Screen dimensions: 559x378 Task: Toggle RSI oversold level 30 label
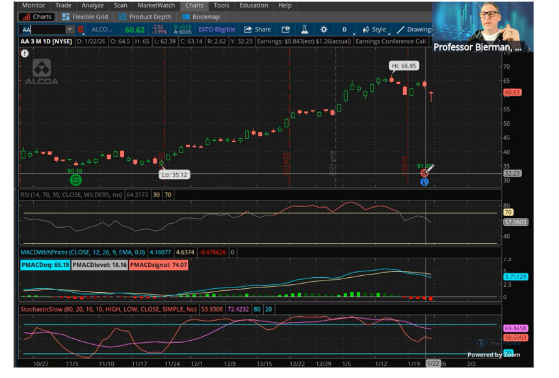[x=156, y=195]
